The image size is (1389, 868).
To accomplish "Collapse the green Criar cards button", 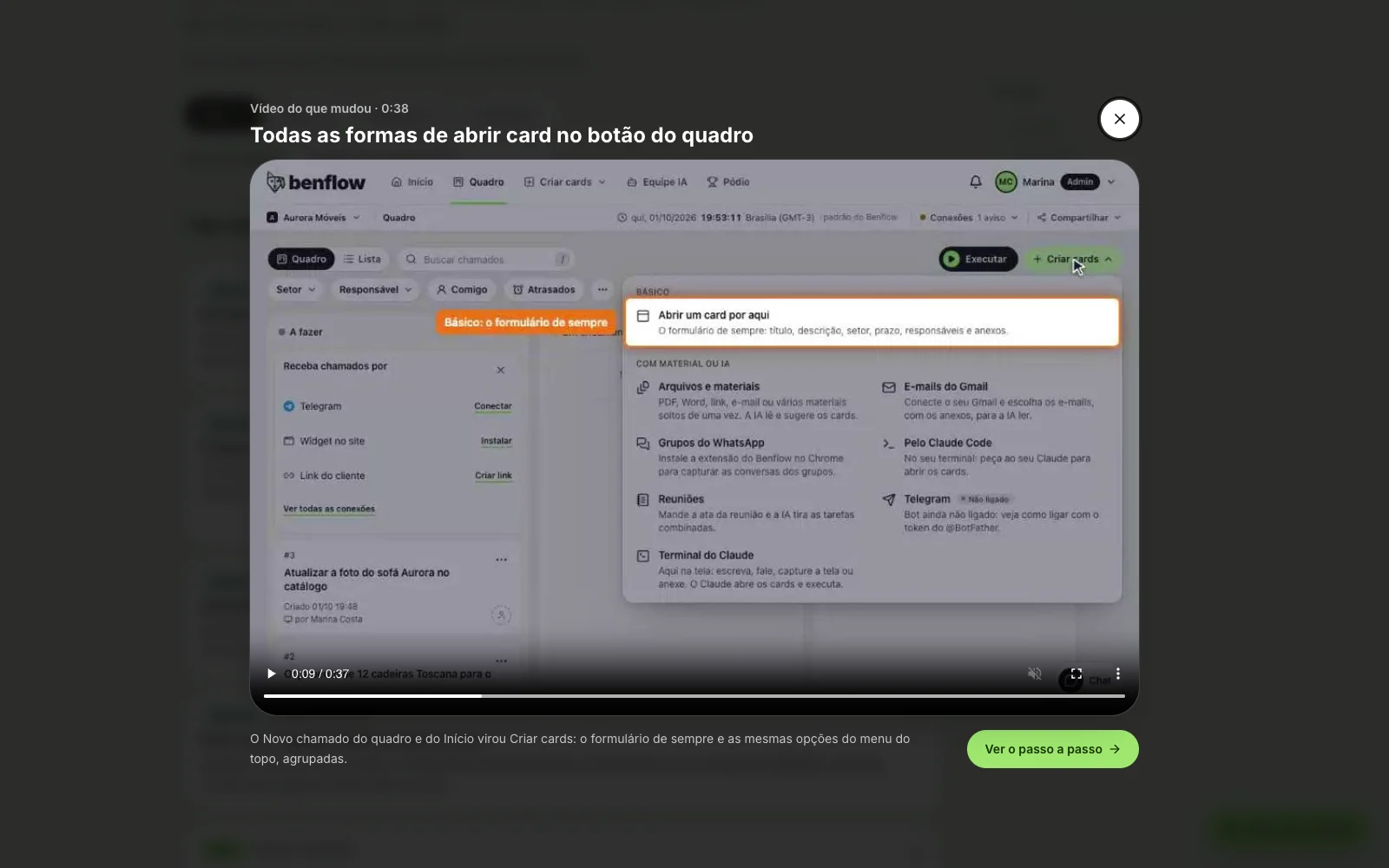I will (x=1072, y=259).
